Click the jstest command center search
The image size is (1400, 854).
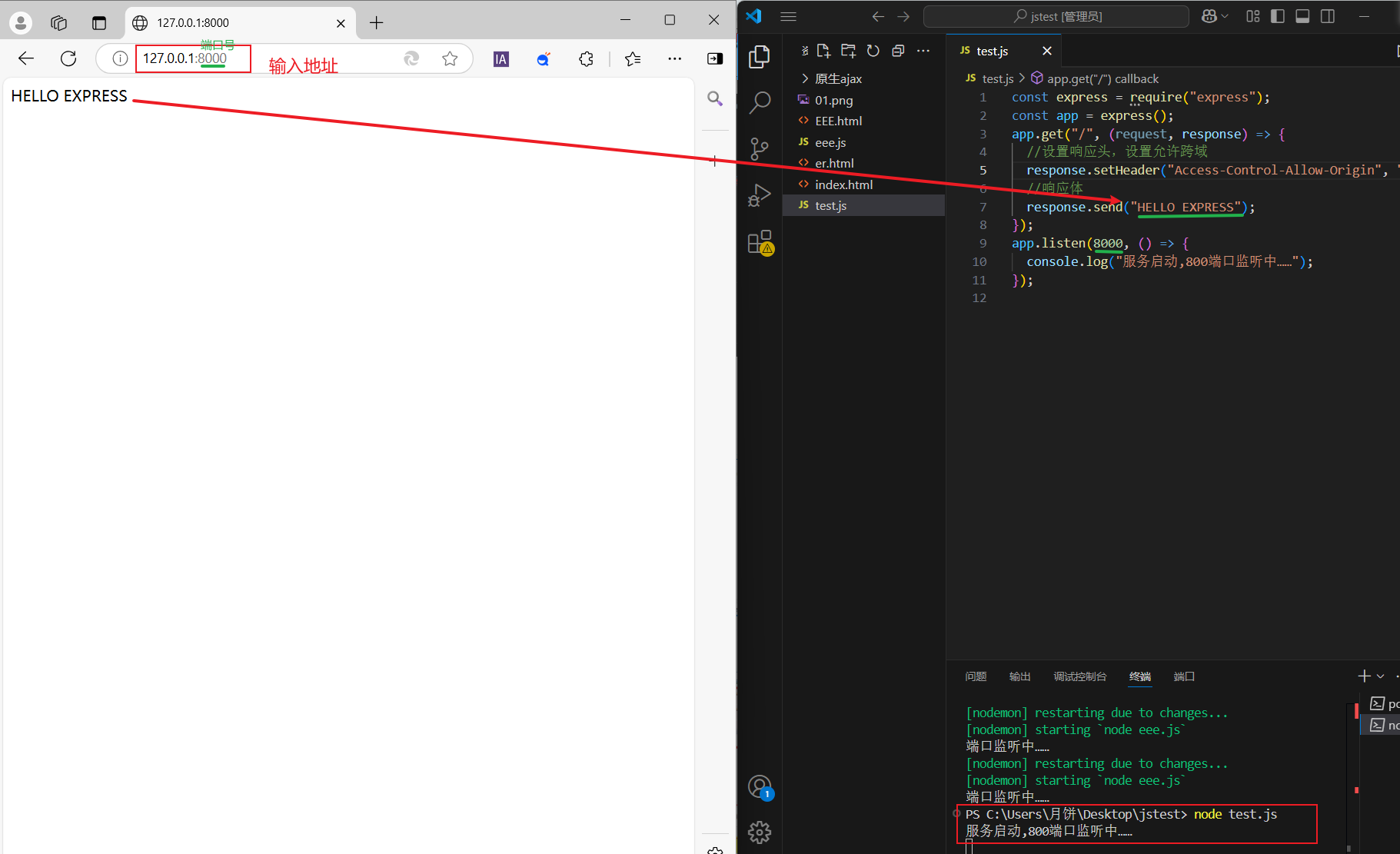click(1056, 16)
